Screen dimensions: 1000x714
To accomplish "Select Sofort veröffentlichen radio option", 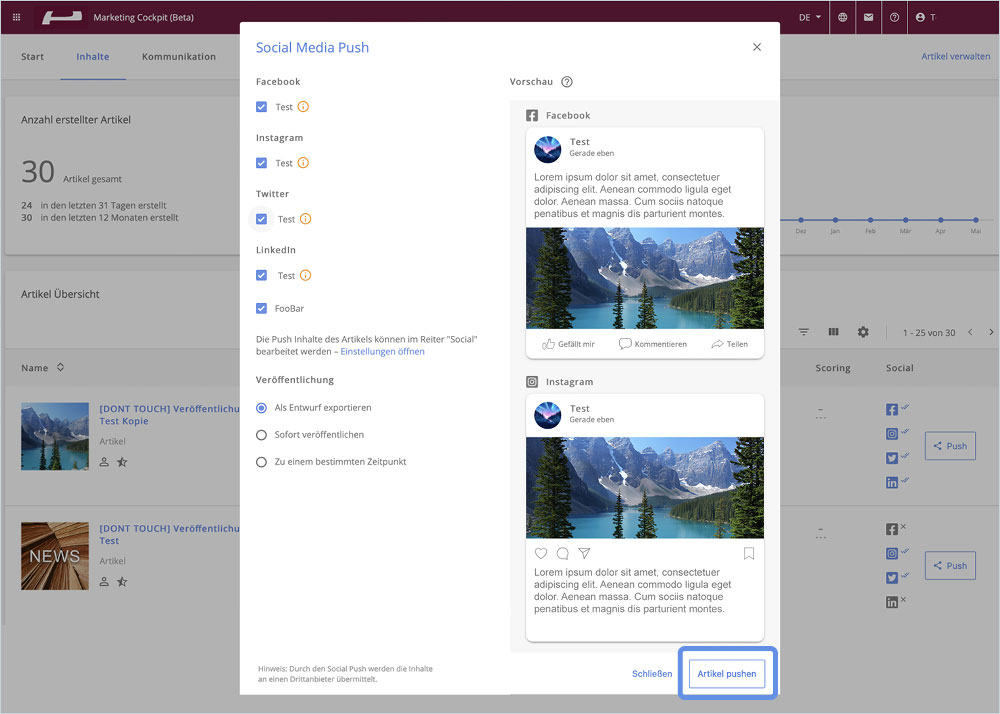I will point(261,435).
